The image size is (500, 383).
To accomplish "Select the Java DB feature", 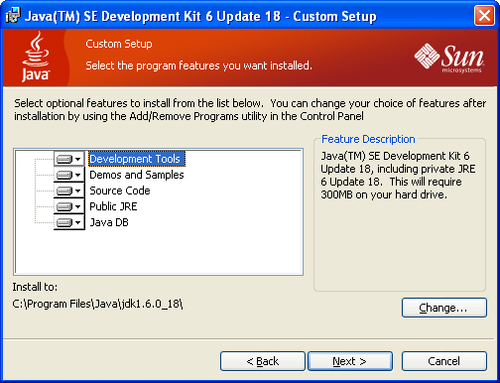I will click(x=109, y=222).
